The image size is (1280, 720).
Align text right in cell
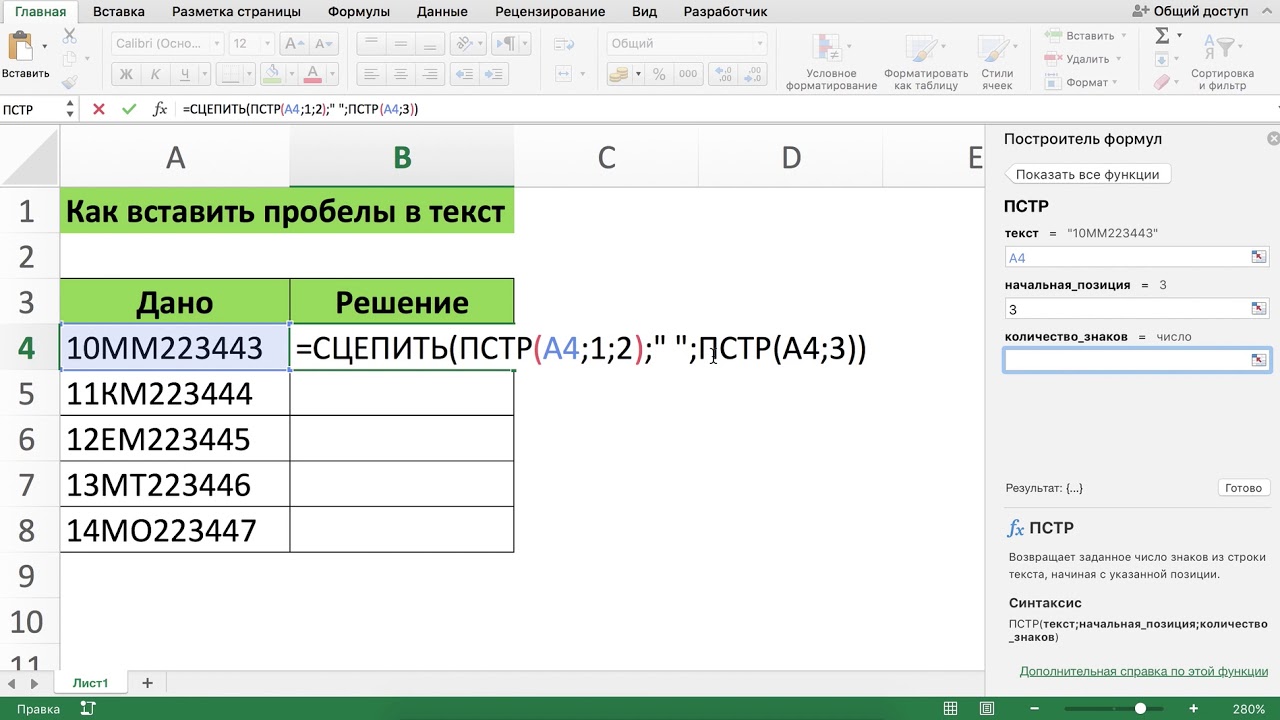(x=430, y=74)
